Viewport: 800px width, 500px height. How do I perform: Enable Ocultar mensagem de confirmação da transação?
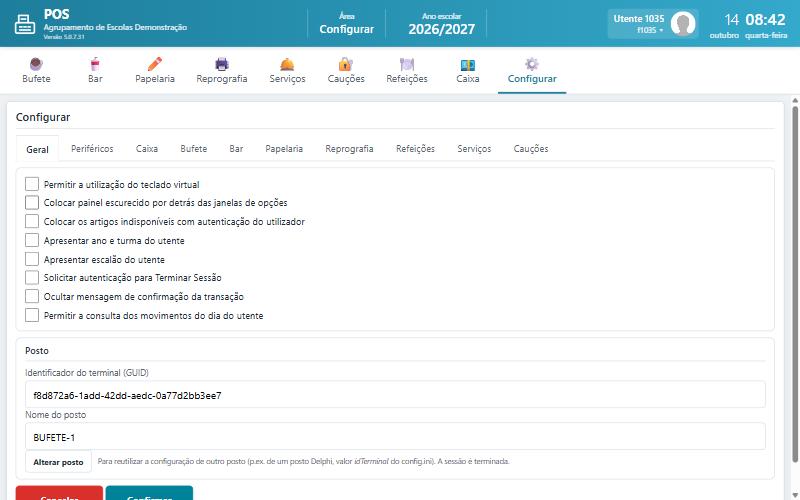tap(32, 296)
